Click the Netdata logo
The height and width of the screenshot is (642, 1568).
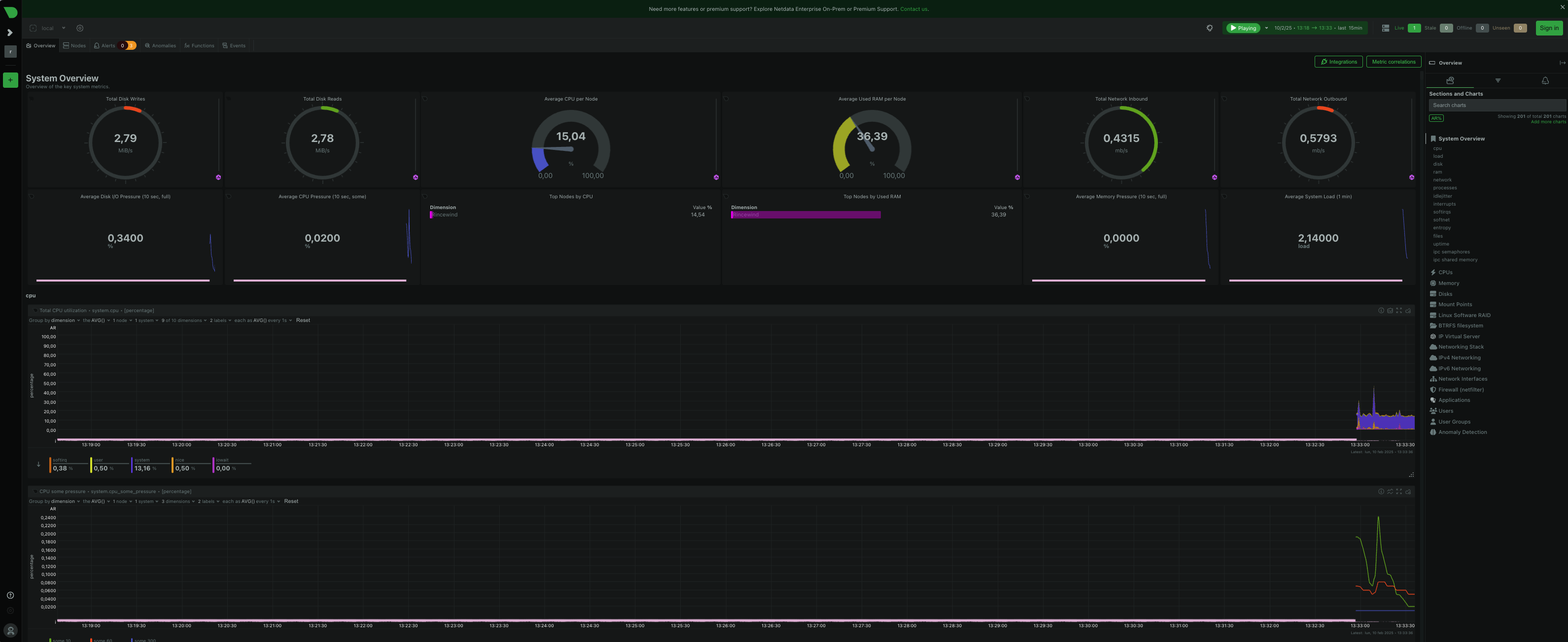[x=10, y=11]
